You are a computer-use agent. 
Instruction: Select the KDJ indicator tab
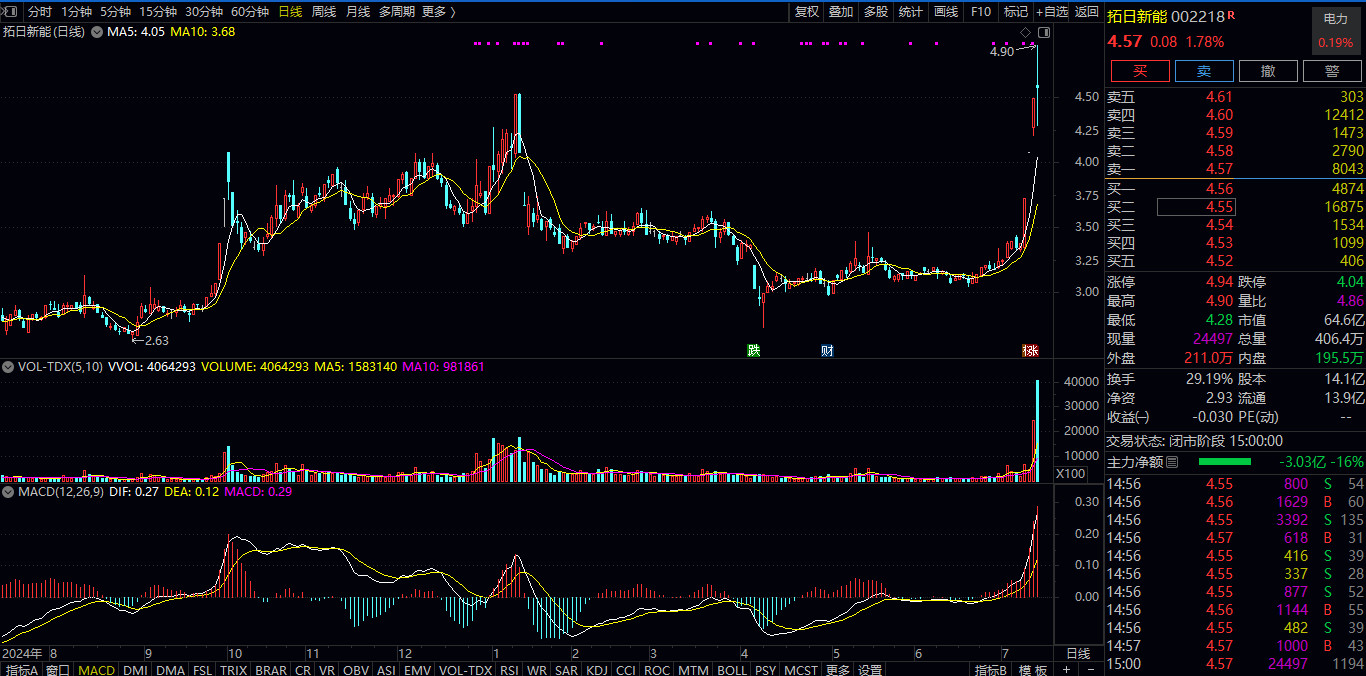[597, 669]
